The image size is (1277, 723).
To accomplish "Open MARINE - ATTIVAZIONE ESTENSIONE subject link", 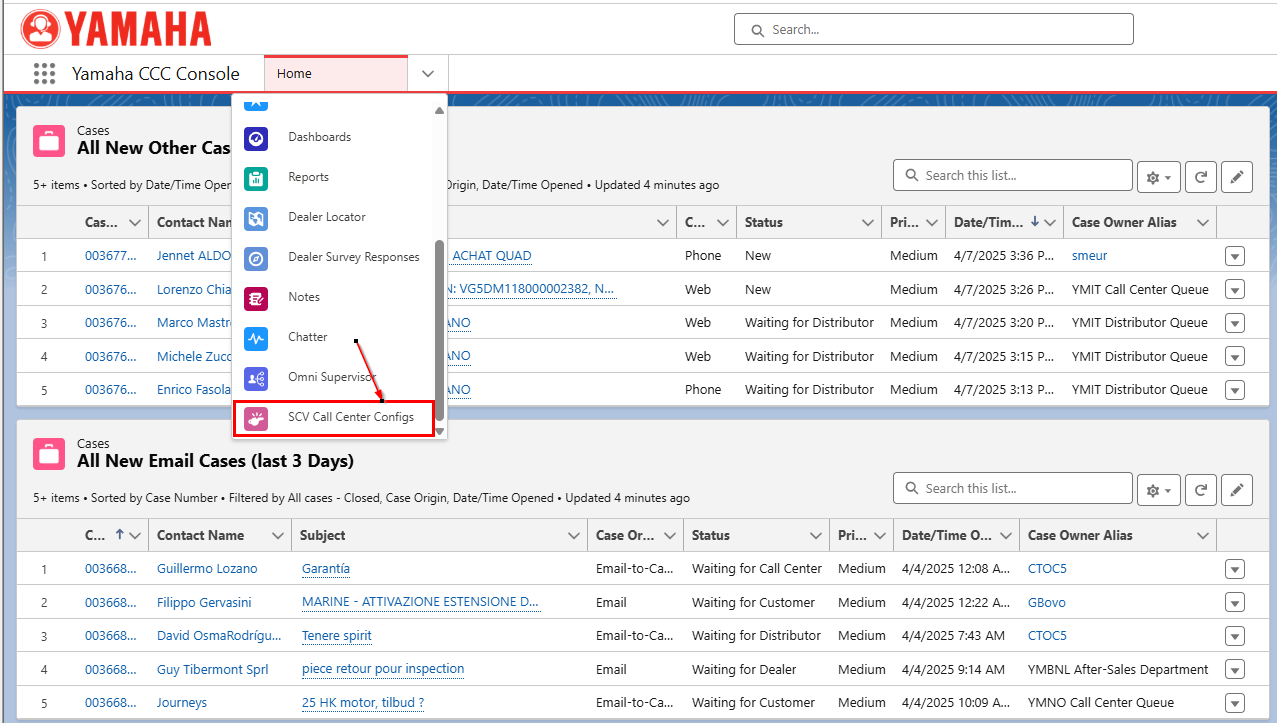I will tap(421, 602).
